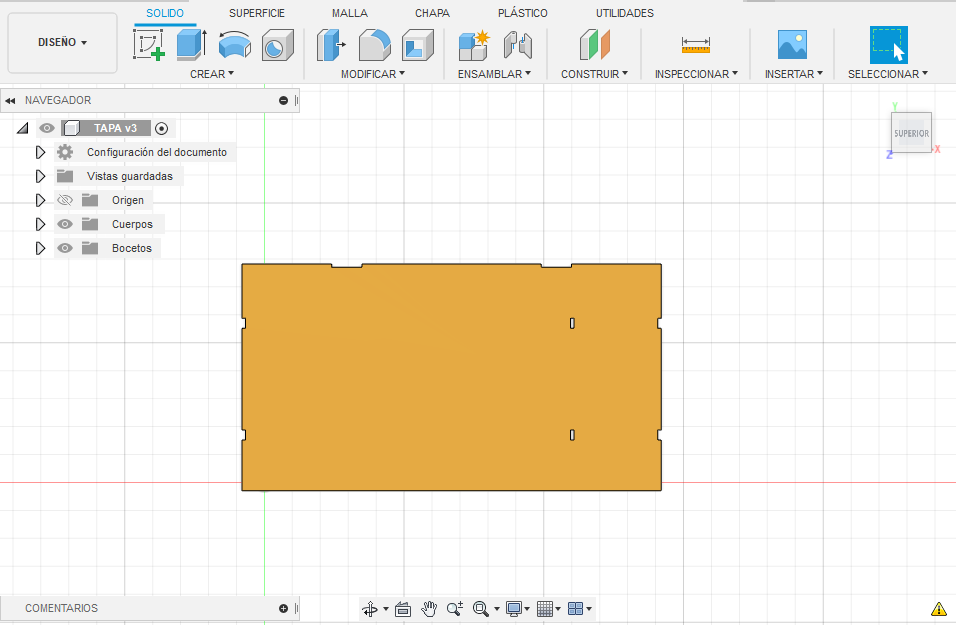Activate the Pan hand tool

429,609
